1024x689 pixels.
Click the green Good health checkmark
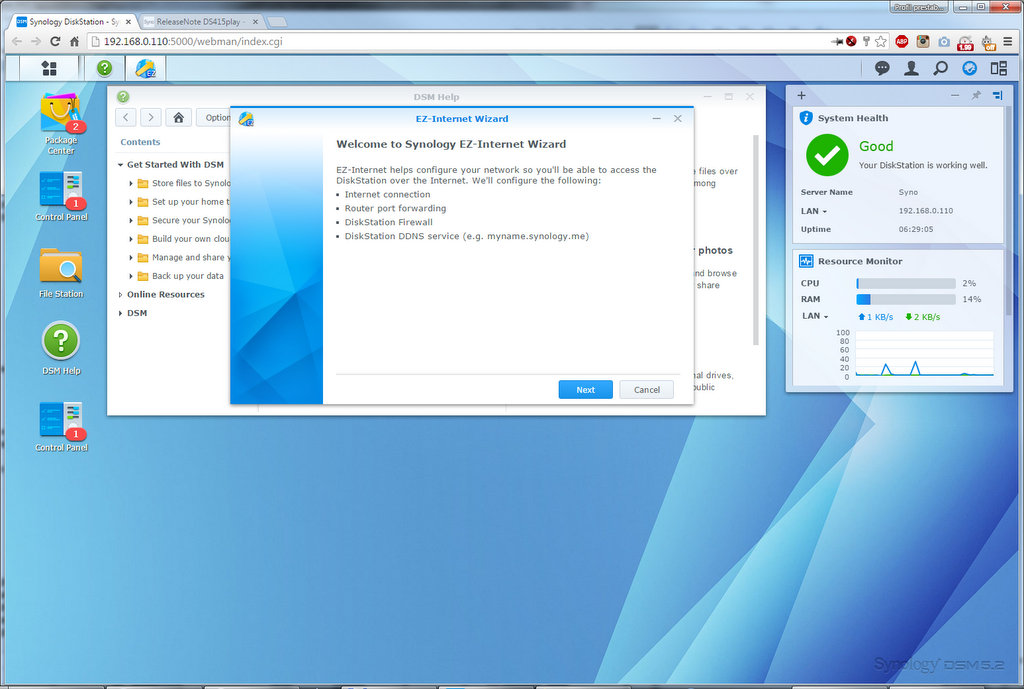827,155
